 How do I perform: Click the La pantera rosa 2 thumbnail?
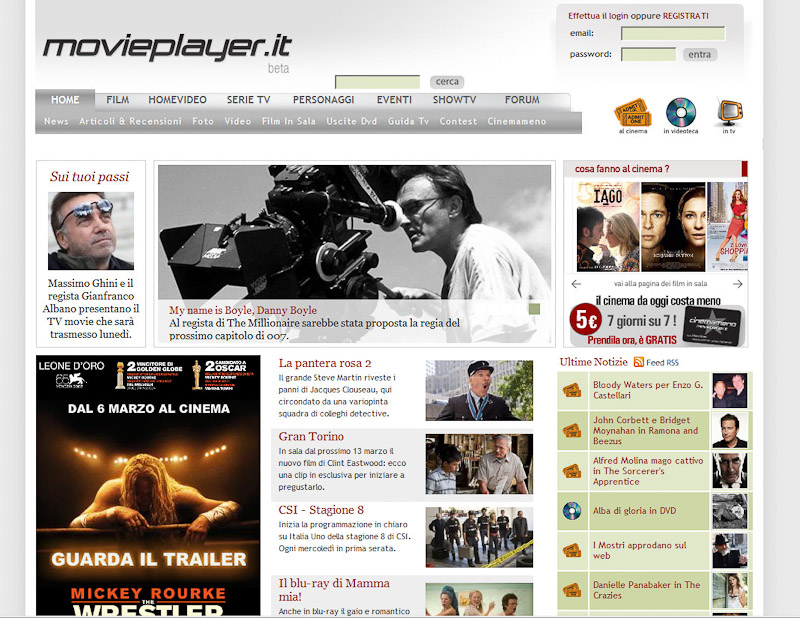pos(479,390)
